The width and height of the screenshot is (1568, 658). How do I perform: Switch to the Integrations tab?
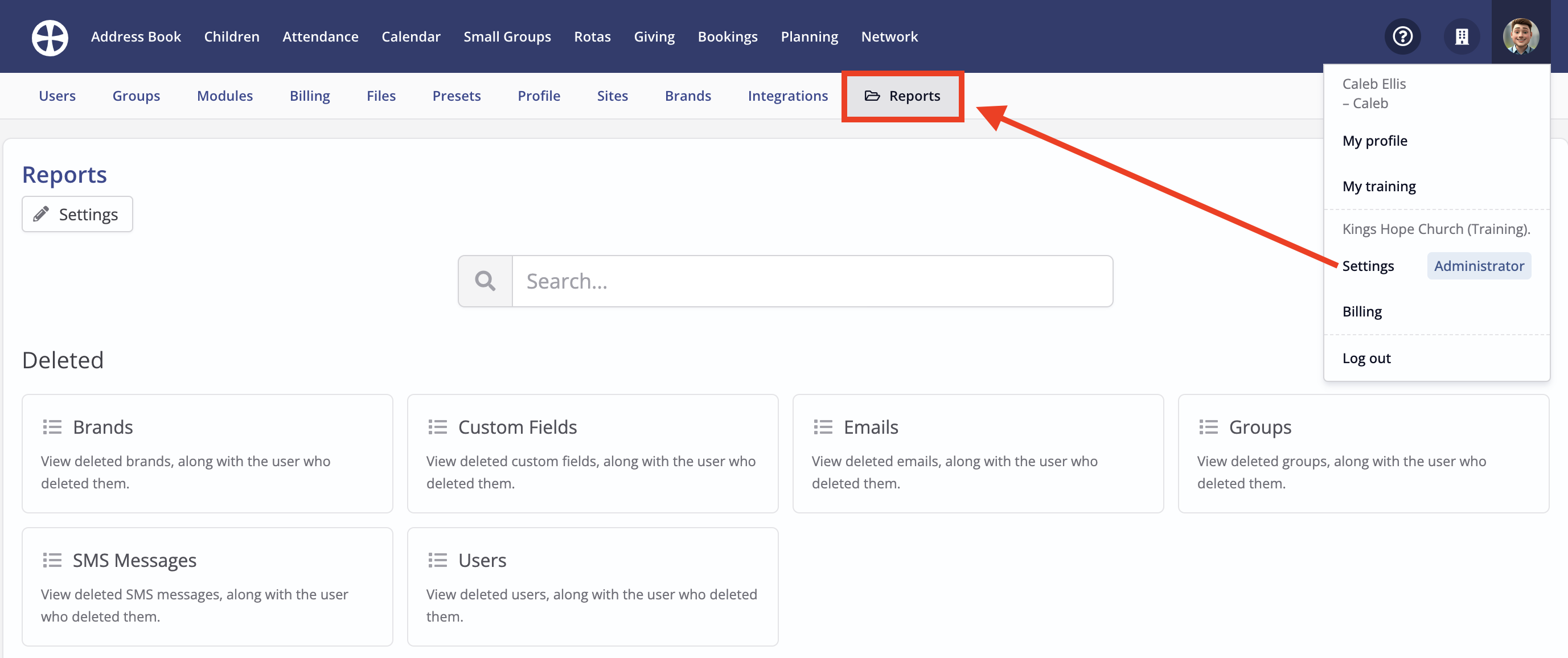pyautogui.click(x=787, y=96)
